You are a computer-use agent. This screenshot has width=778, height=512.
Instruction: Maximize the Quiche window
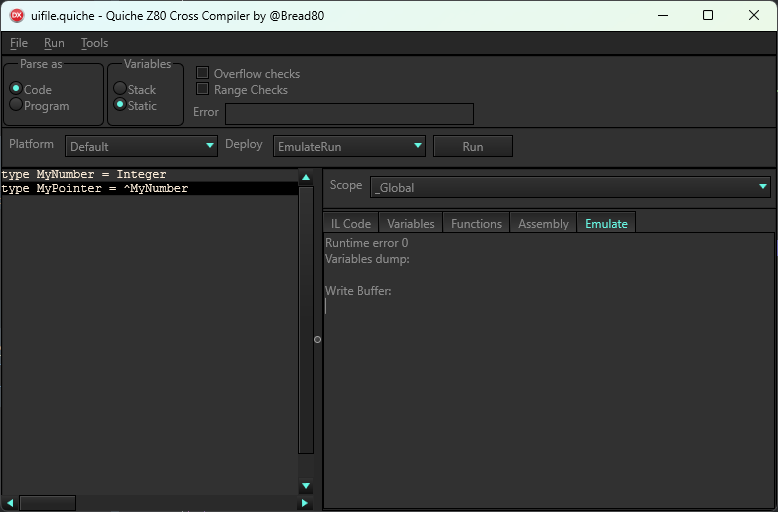pos(708,15)
